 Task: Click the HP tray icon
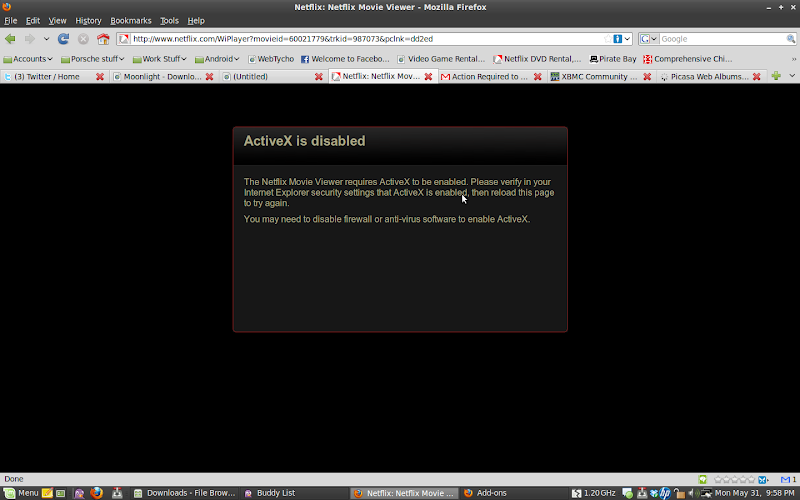[x=665, y=493]
